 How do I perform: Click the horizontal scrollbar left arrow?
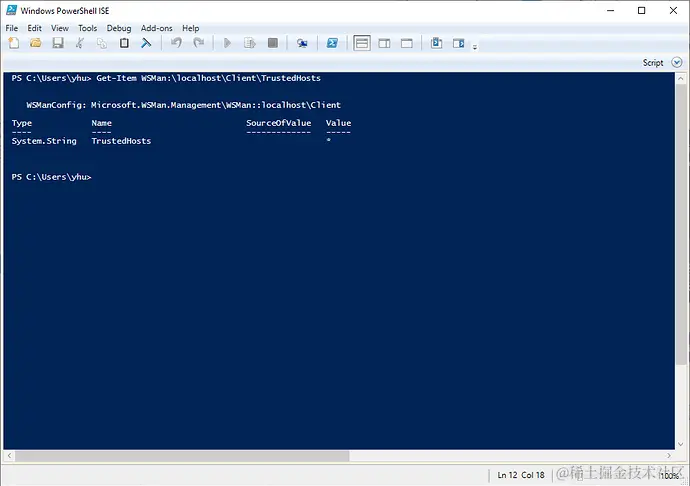coord(9,456)
